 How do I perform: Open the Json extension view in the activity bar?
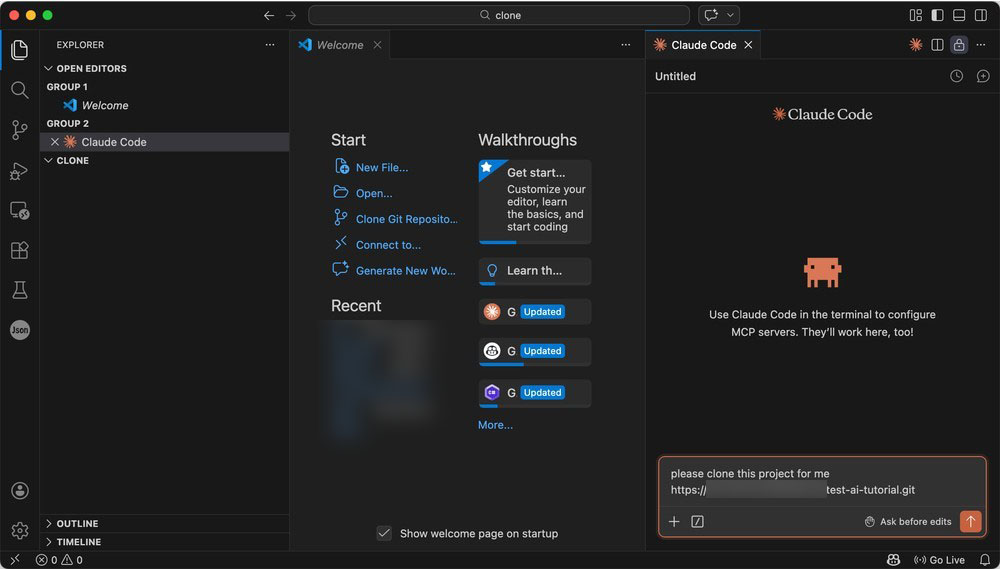tap(20, 330)
